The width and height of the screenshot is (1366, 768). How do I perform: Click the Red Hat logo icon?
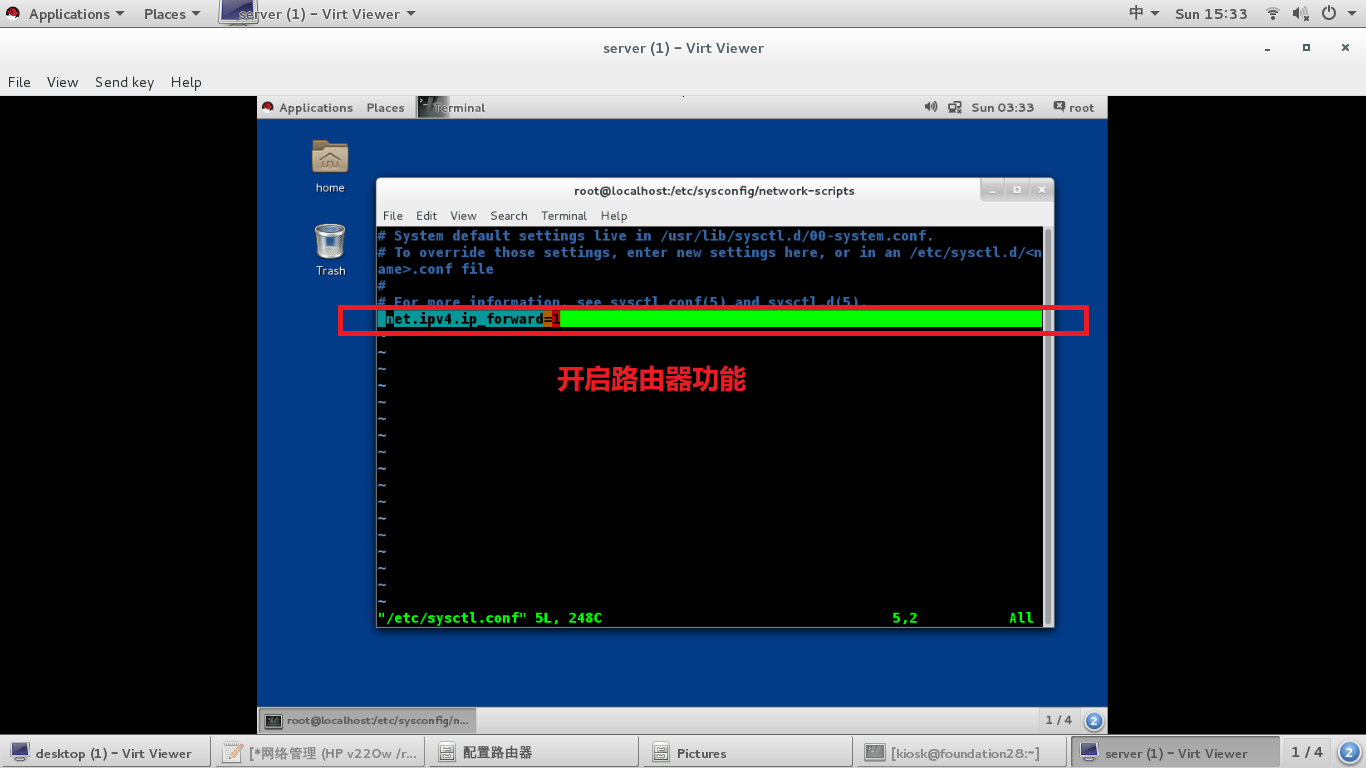[13, 14]
